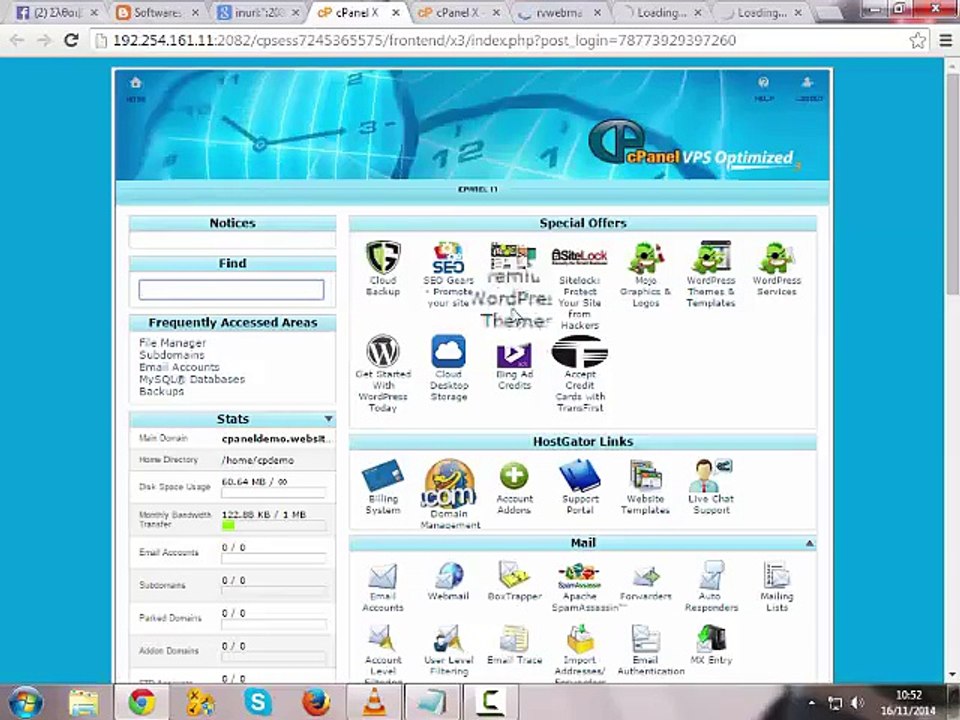
Task: Switch to the second cPanel X tab
Action: pos(459,12)
